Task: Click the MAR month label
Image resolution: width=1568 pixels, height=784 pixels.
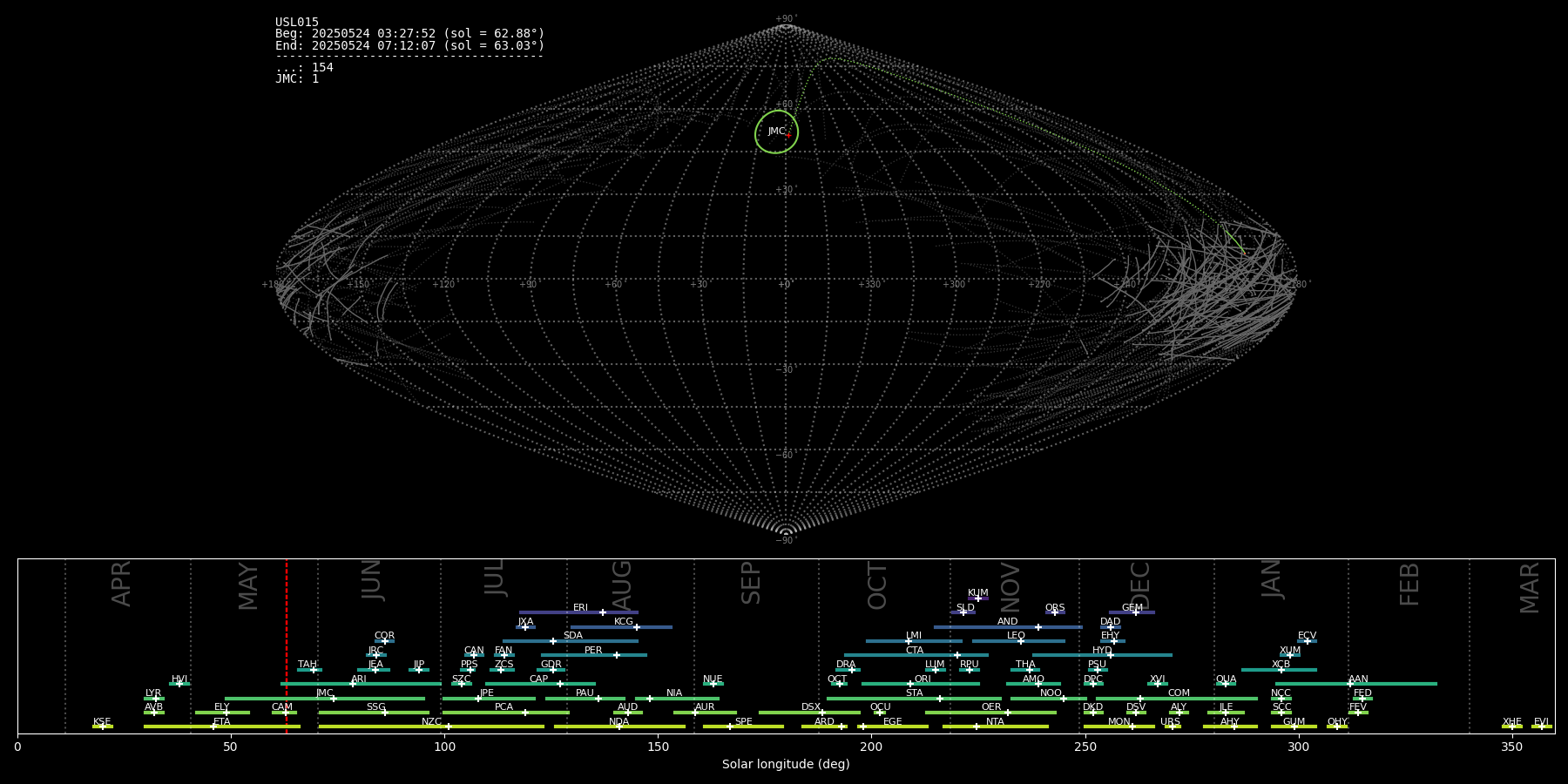Action: [1530, 588]
